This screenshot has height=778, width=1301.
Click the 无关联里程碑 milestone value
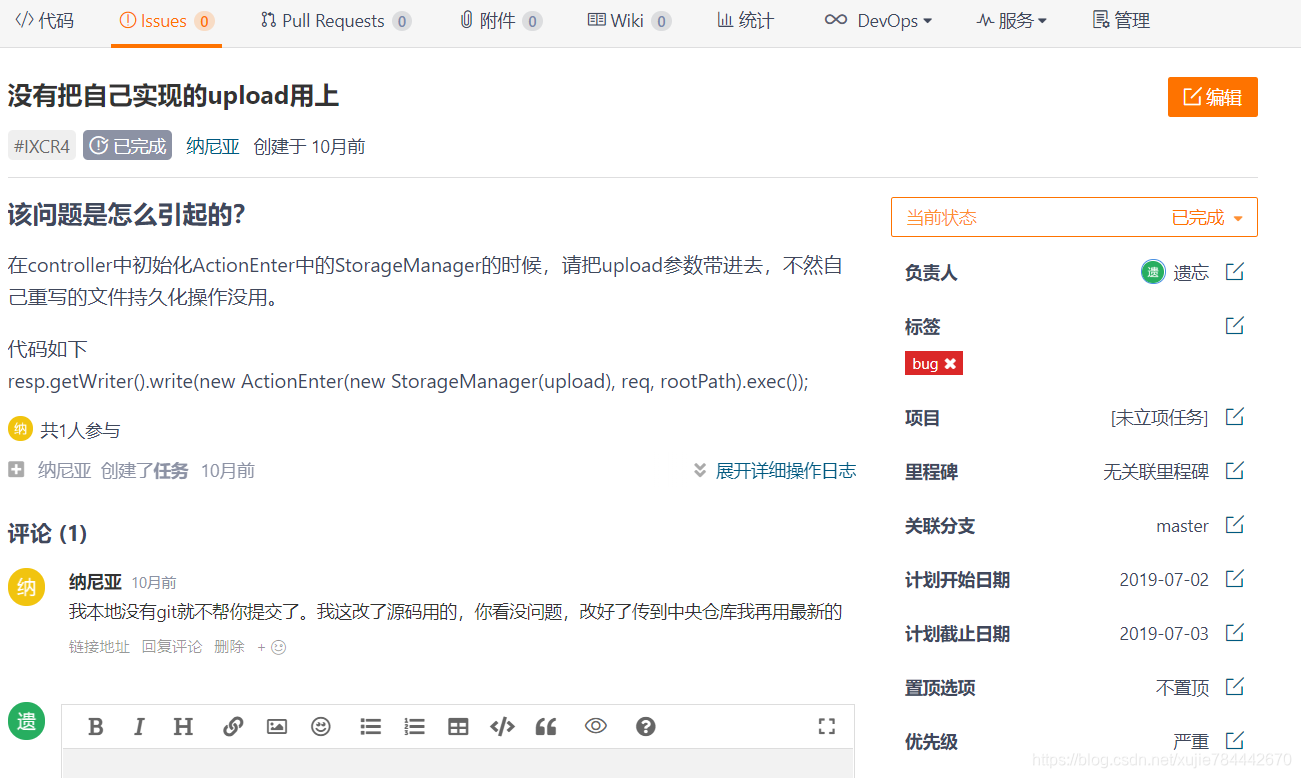[1156, 471]
